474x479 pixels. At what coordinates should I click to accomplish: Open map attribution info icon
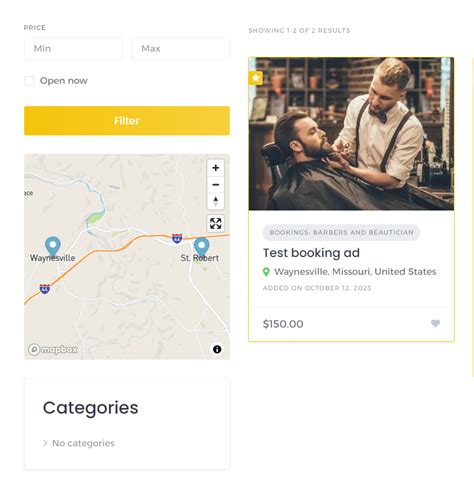[217, 349]
